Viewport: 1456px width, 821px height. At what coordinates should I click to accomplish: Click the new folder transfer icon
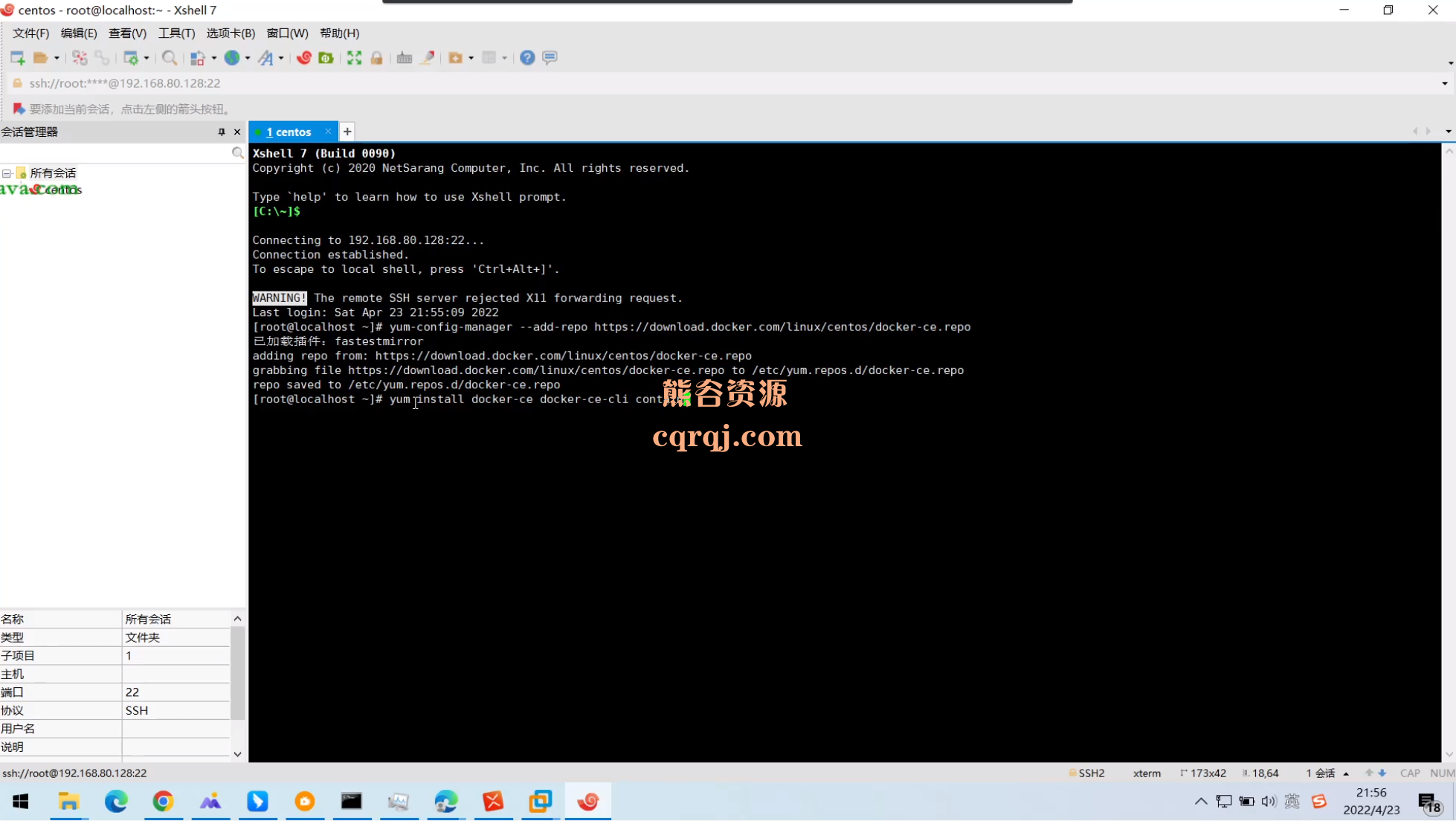tap(456, 58)
